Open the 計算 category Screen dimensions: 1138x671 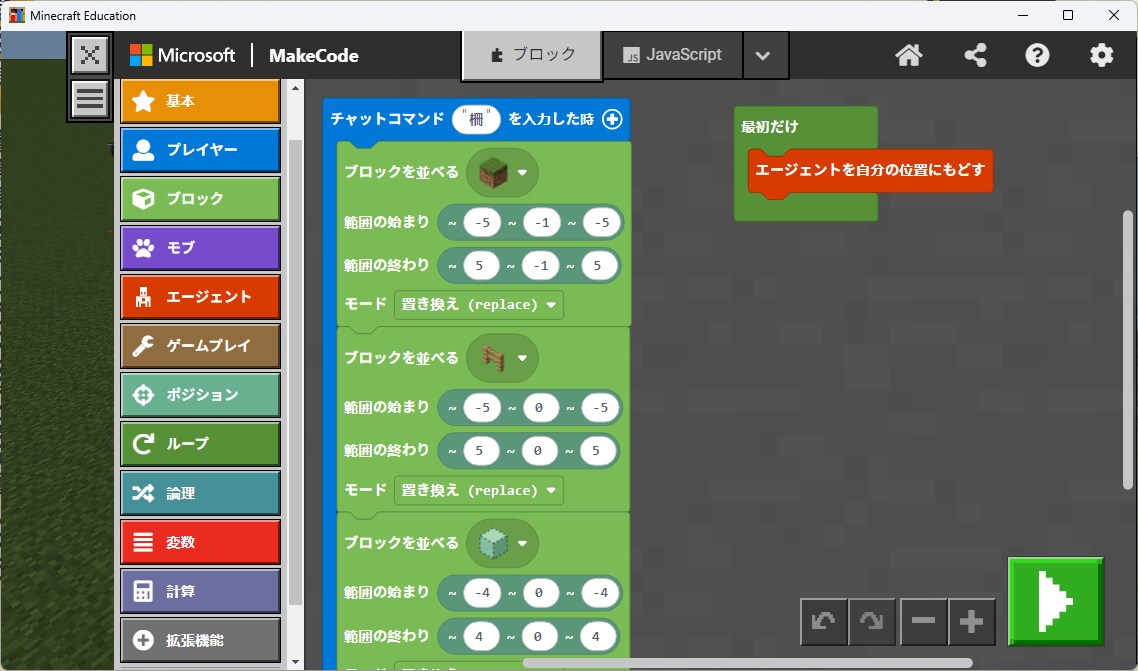[200, 591]
